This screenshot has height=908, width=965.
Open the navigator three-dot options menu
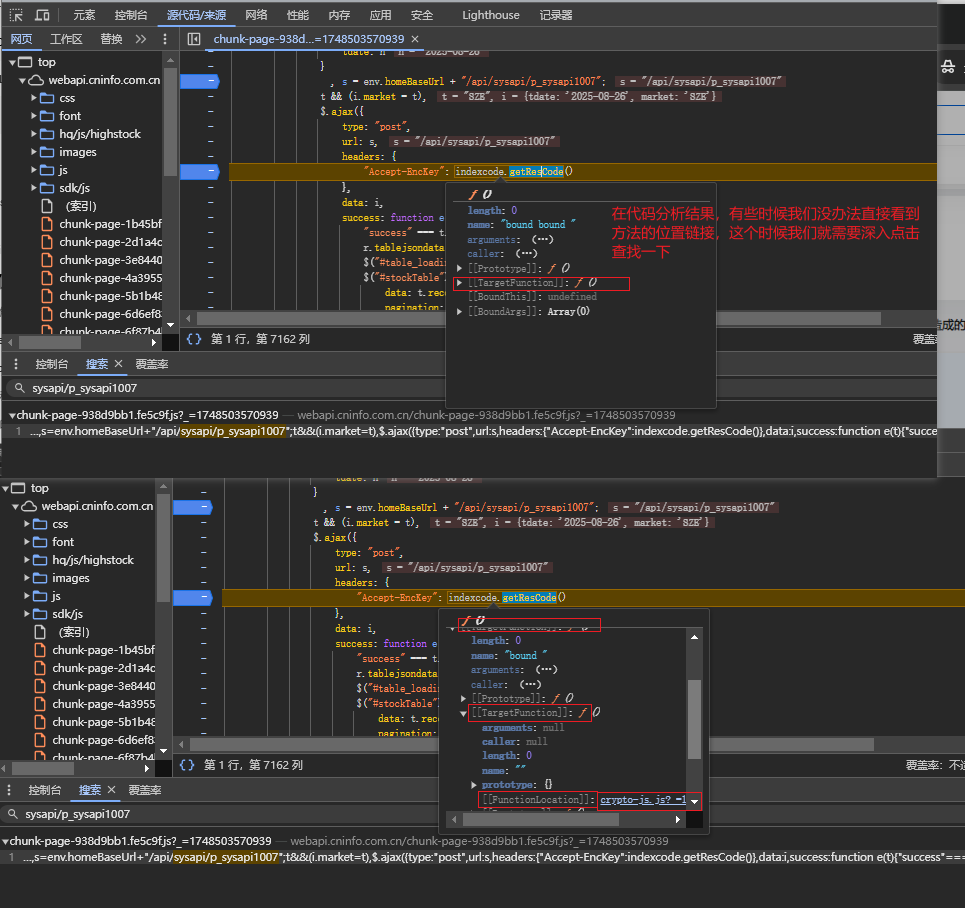click(x=164, y=39)
